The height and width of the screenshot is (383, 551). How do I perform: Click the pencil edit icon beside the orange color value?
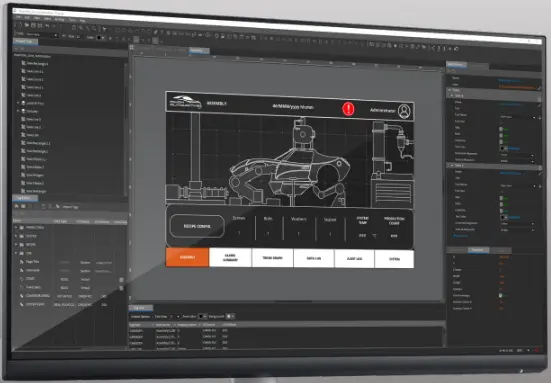point(539,88)
